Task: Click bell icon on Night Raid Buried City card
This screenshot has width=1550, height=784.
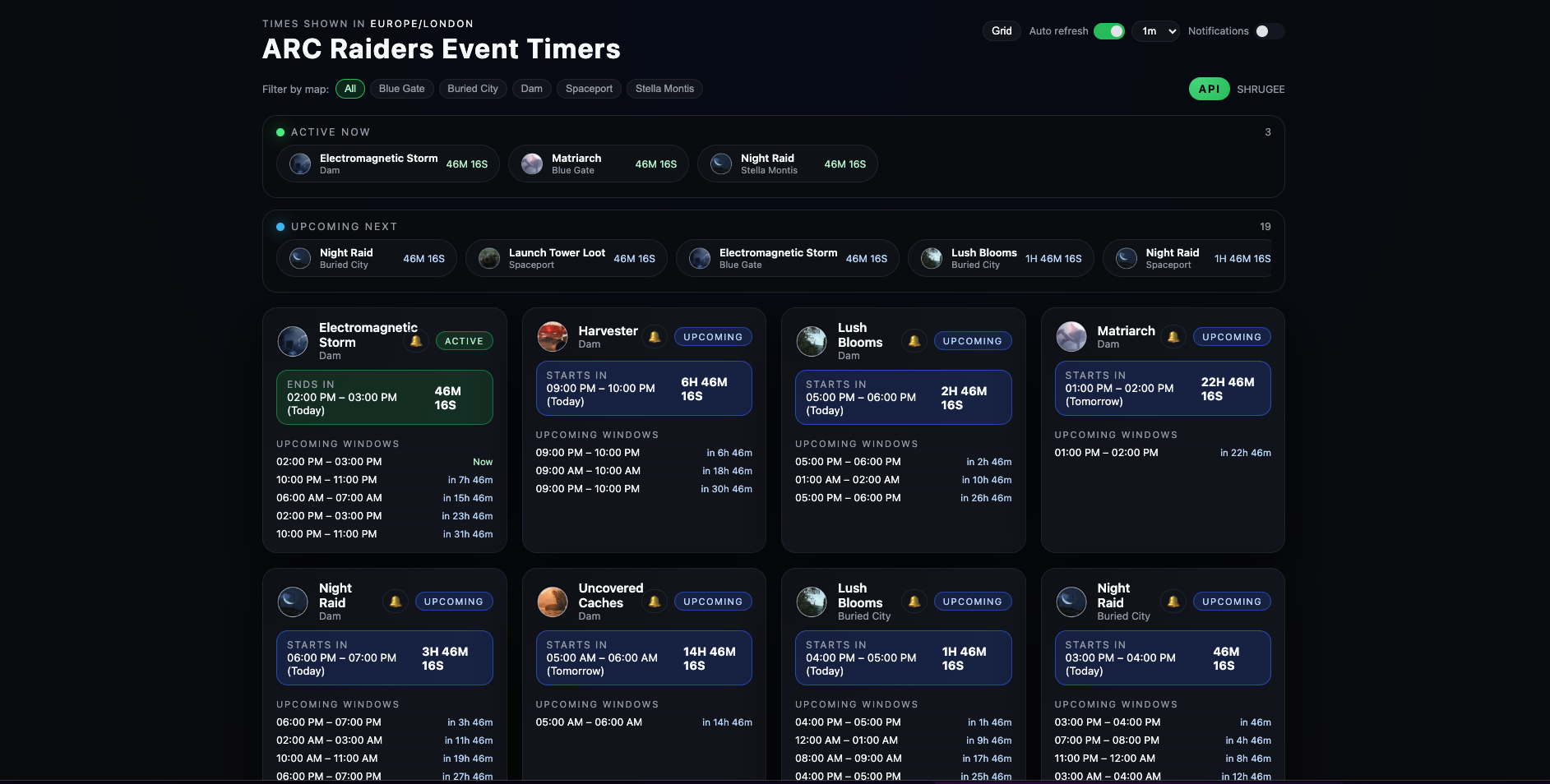Action: [x=1173, y=602]
